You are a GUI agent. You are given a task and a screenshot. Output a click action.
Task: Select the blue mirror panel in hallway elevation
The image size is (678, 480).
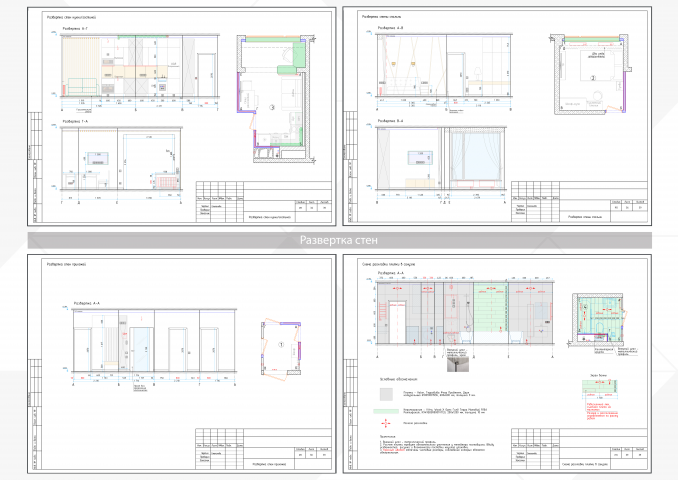tap(141, 349)
